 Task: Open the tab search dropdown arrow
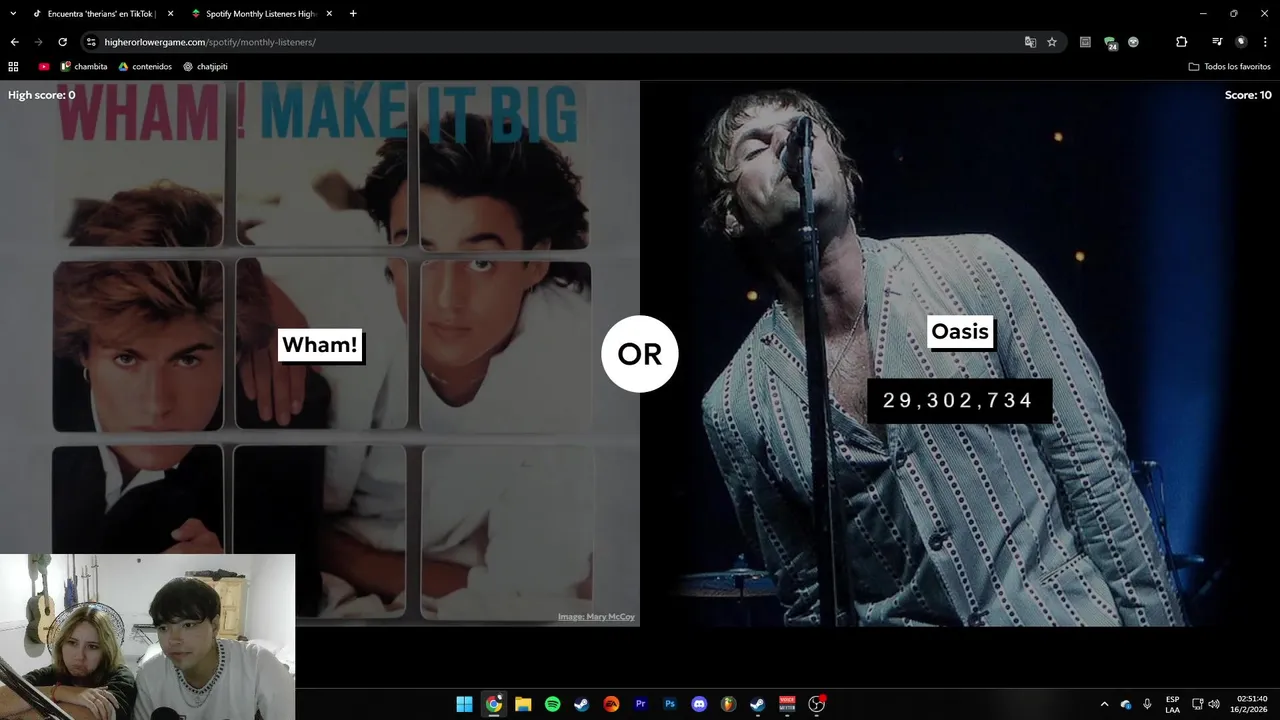pyautogui.click(x=13, y=13)
